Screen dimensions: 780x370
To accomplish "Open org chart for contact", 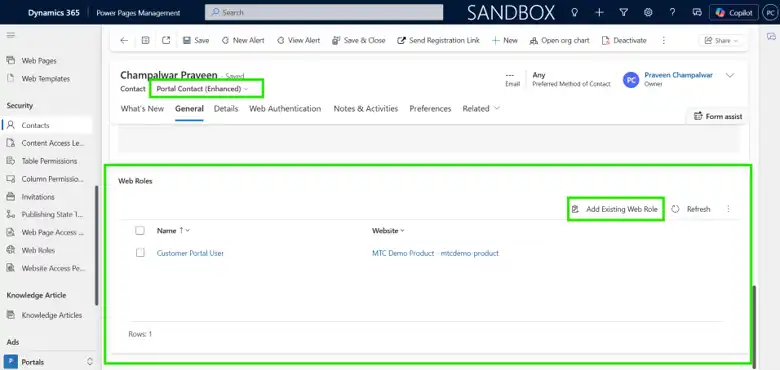I will [560, 40].
